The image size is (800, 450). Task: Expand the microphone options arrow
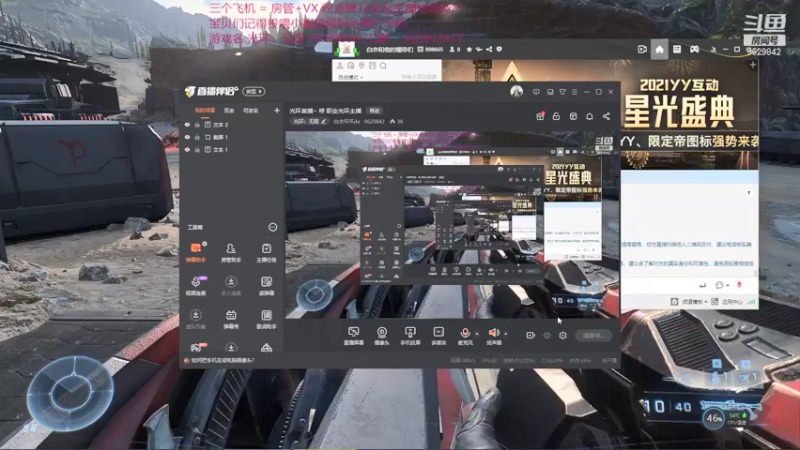(x=477, y=334)
